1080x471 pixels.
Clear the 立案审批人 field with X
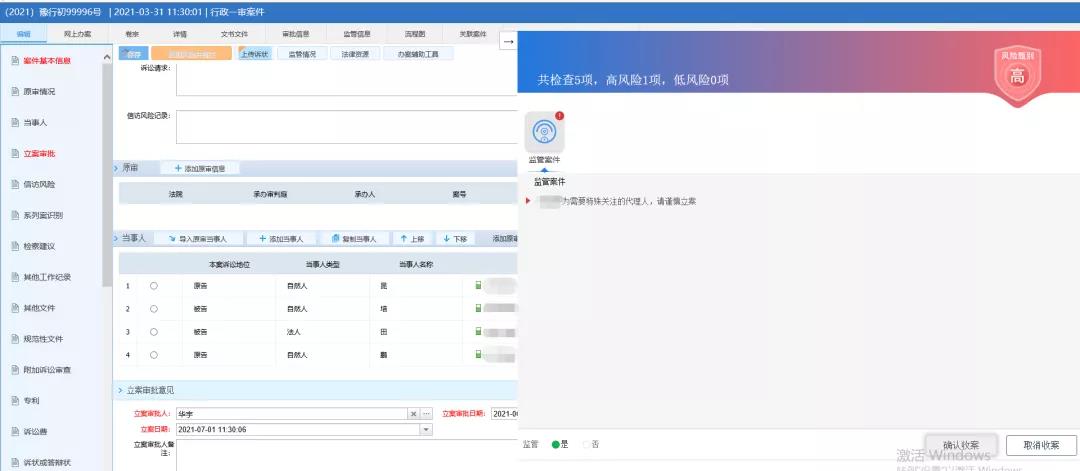pos(413,413)
